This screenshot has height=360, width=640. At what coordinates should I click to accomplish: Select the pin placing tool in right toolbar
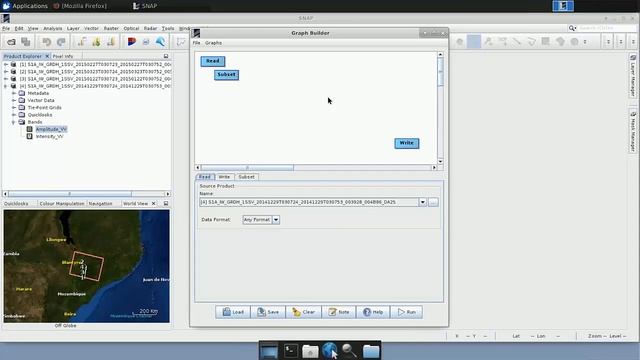488,42
